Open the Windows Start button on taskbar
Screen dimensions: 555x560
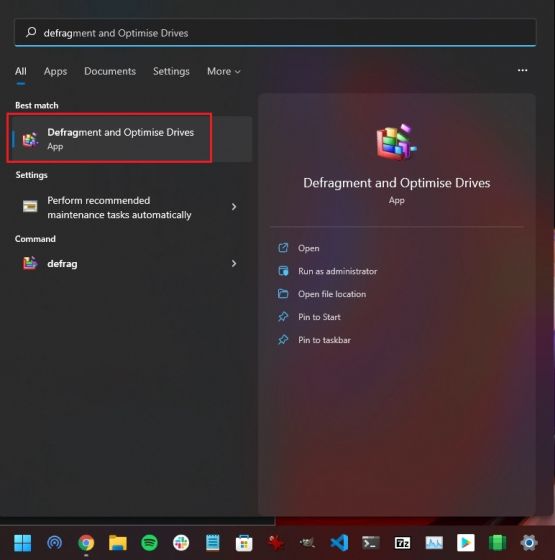(x=22, y=543)
